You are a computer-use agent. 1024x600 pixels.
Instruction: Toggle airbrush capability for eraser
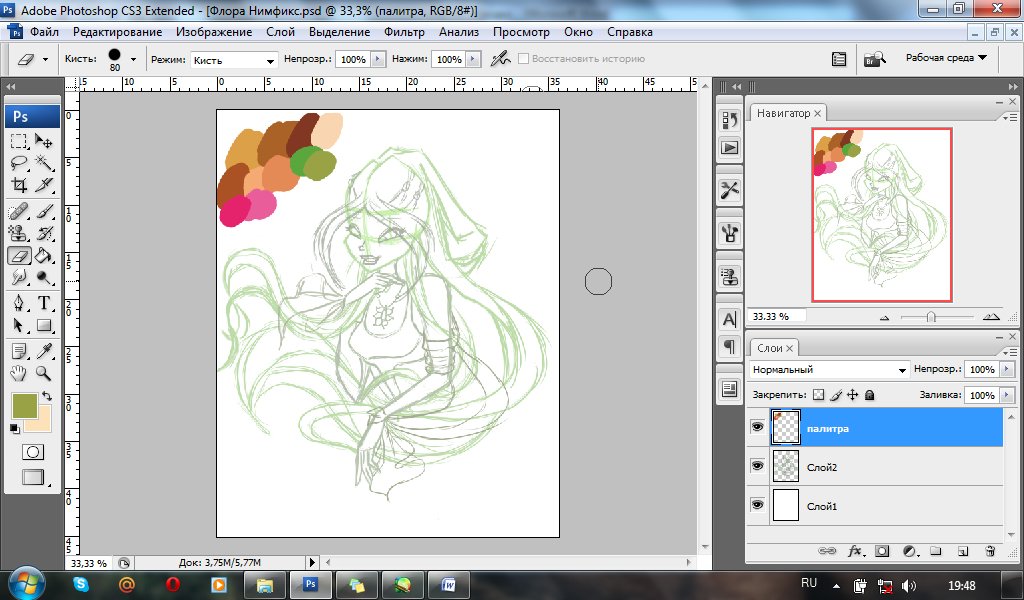(x=501, y=59)
